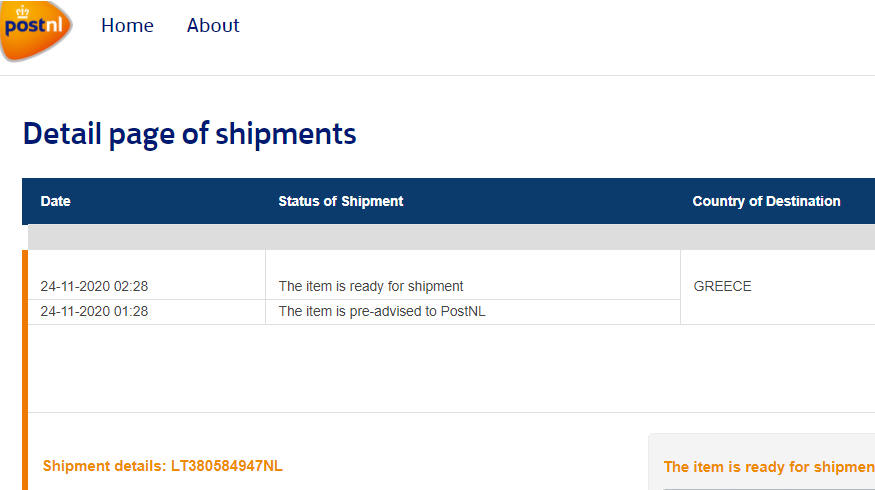Open the Home menu link
Image resolution: width=875 pixels, height=490 pixels.
127,26
